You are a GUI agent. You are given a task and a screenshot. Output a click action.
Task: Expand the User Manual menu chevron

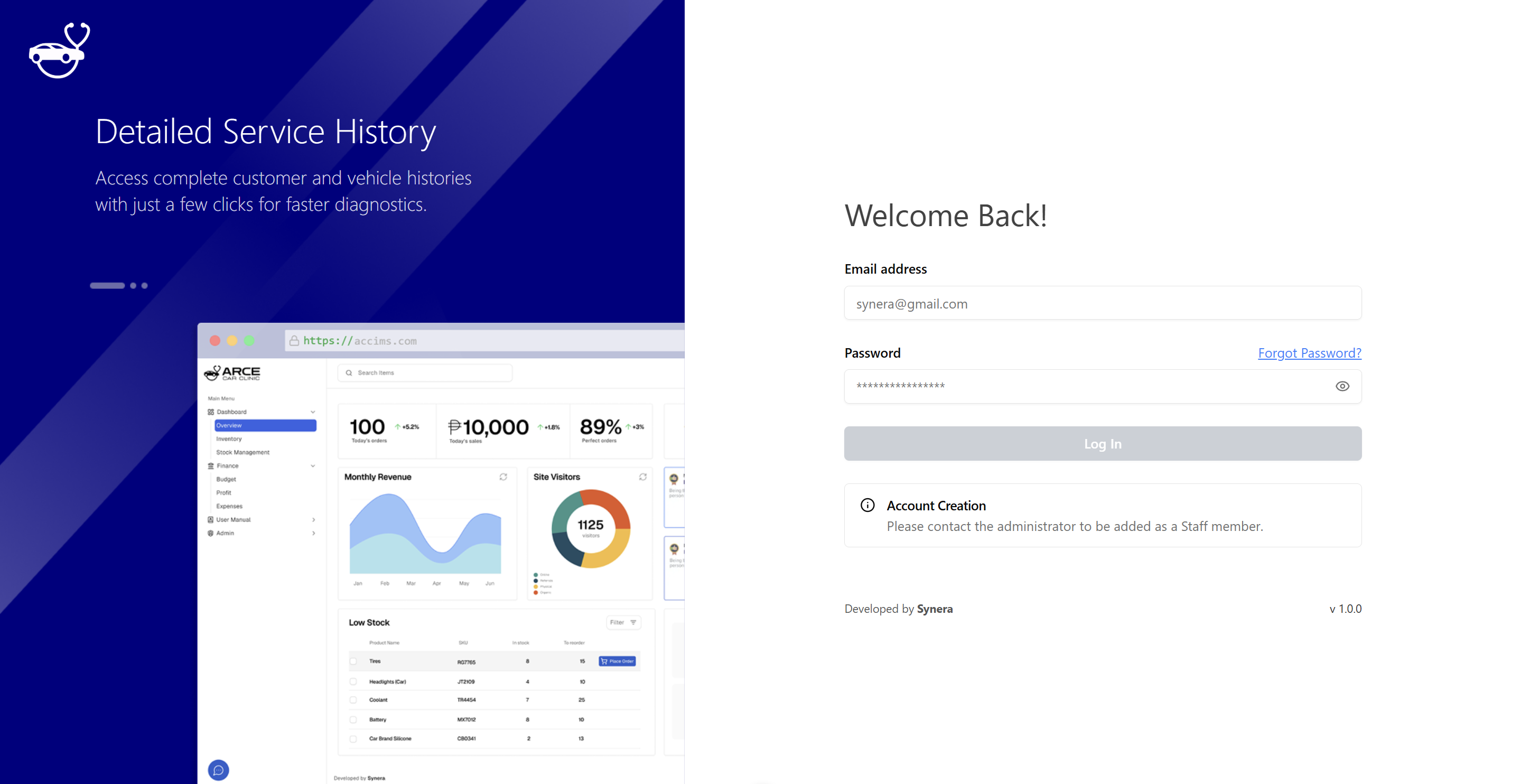pos(313,519)
